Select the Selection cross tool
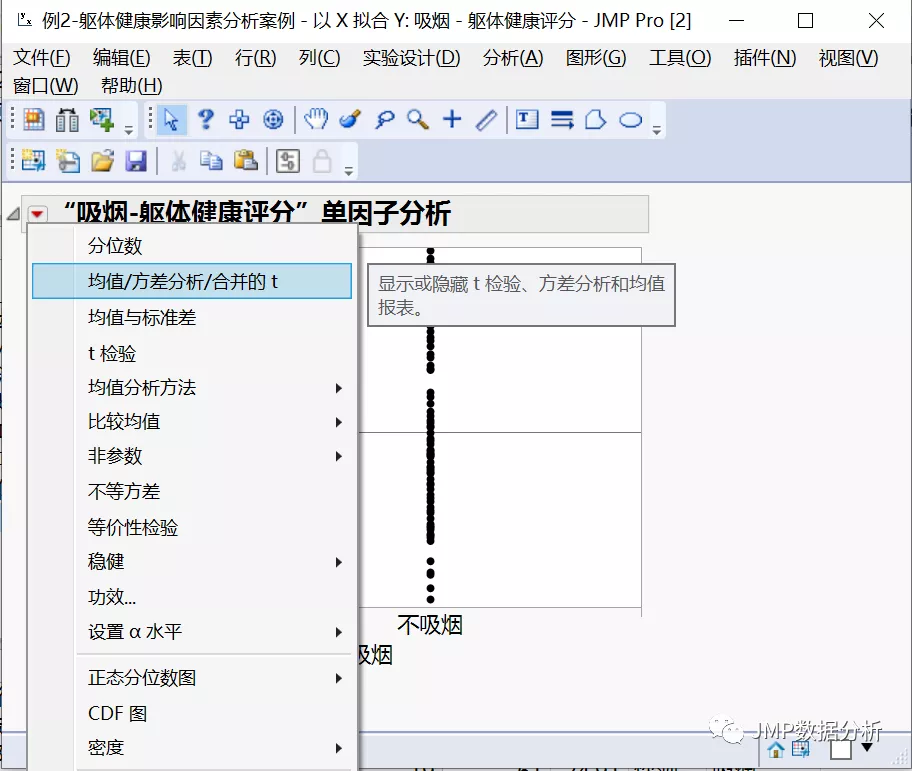 [239, 120]
